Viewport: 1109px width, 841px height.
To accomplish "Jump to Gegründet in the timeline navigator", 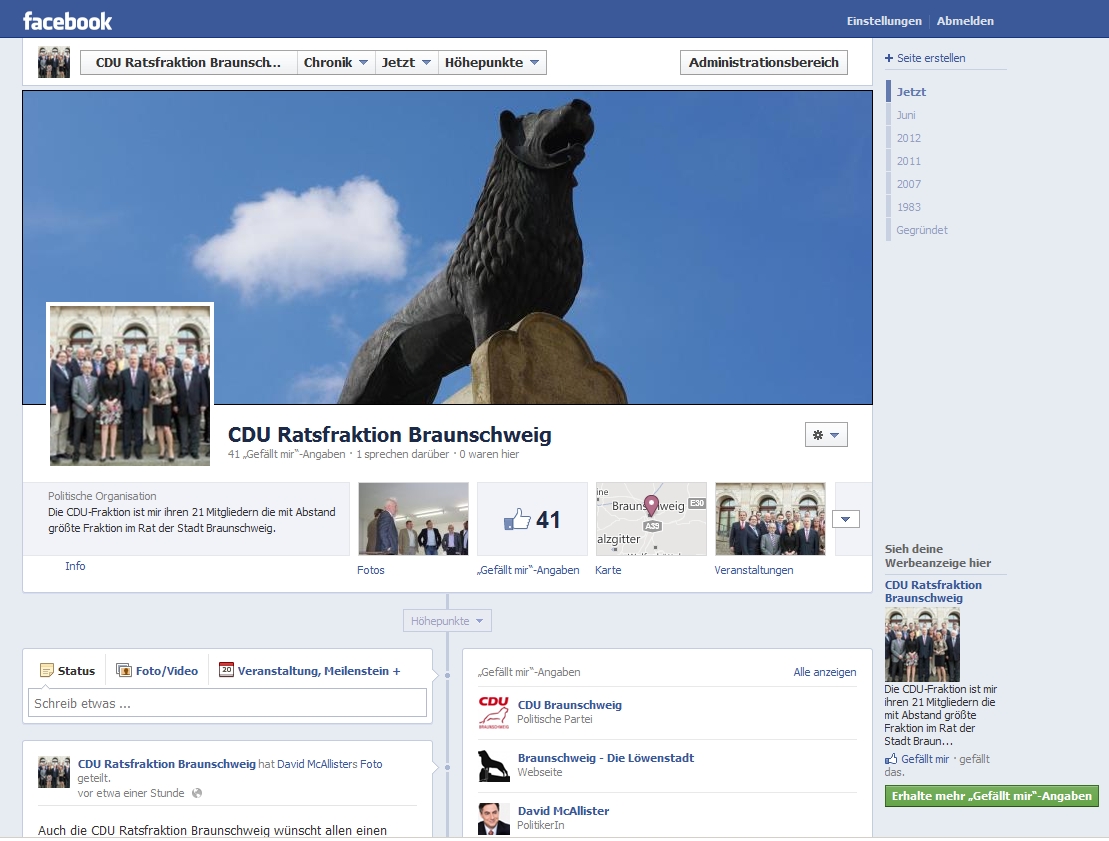I will [922, 230].
